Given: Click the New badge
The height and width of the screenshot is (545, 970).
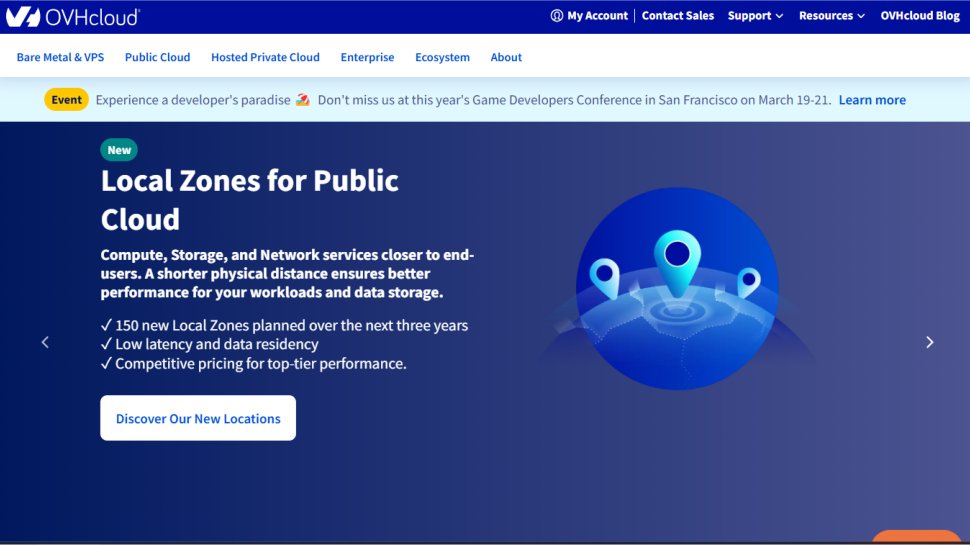Looking at the screenshot, I should point(119,150).
